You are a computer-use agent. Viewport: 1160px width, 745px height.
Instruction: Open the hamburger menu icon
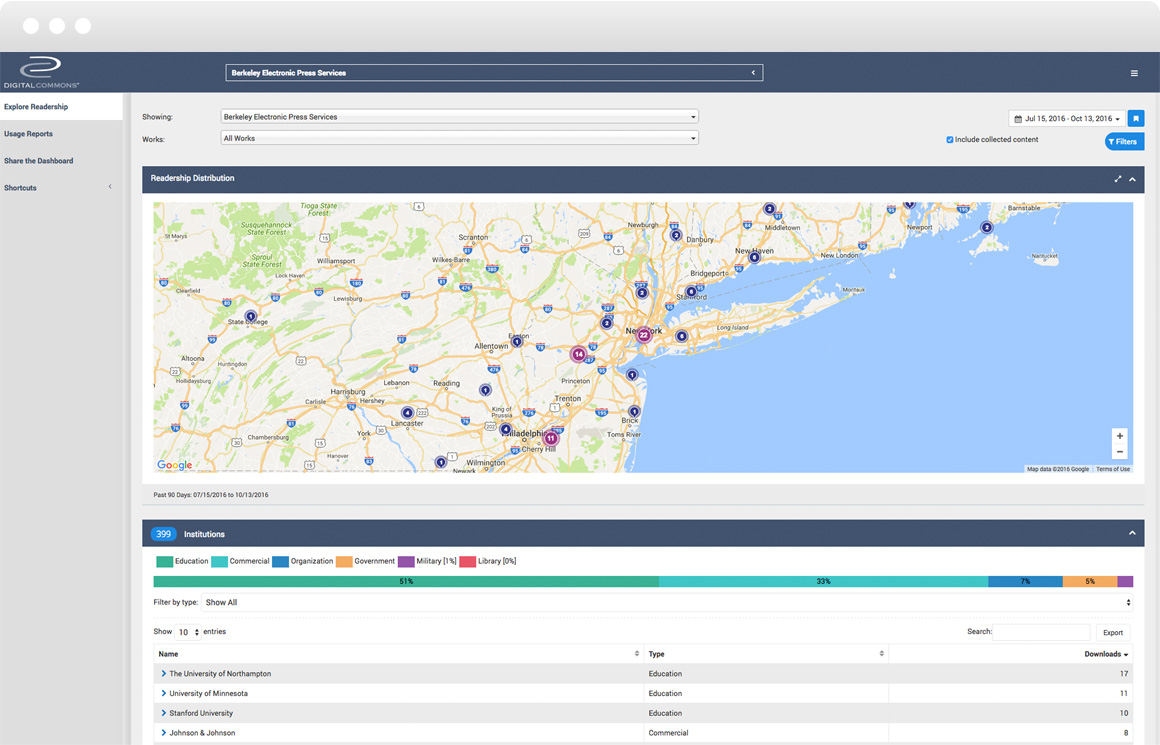pos(1134,73)
